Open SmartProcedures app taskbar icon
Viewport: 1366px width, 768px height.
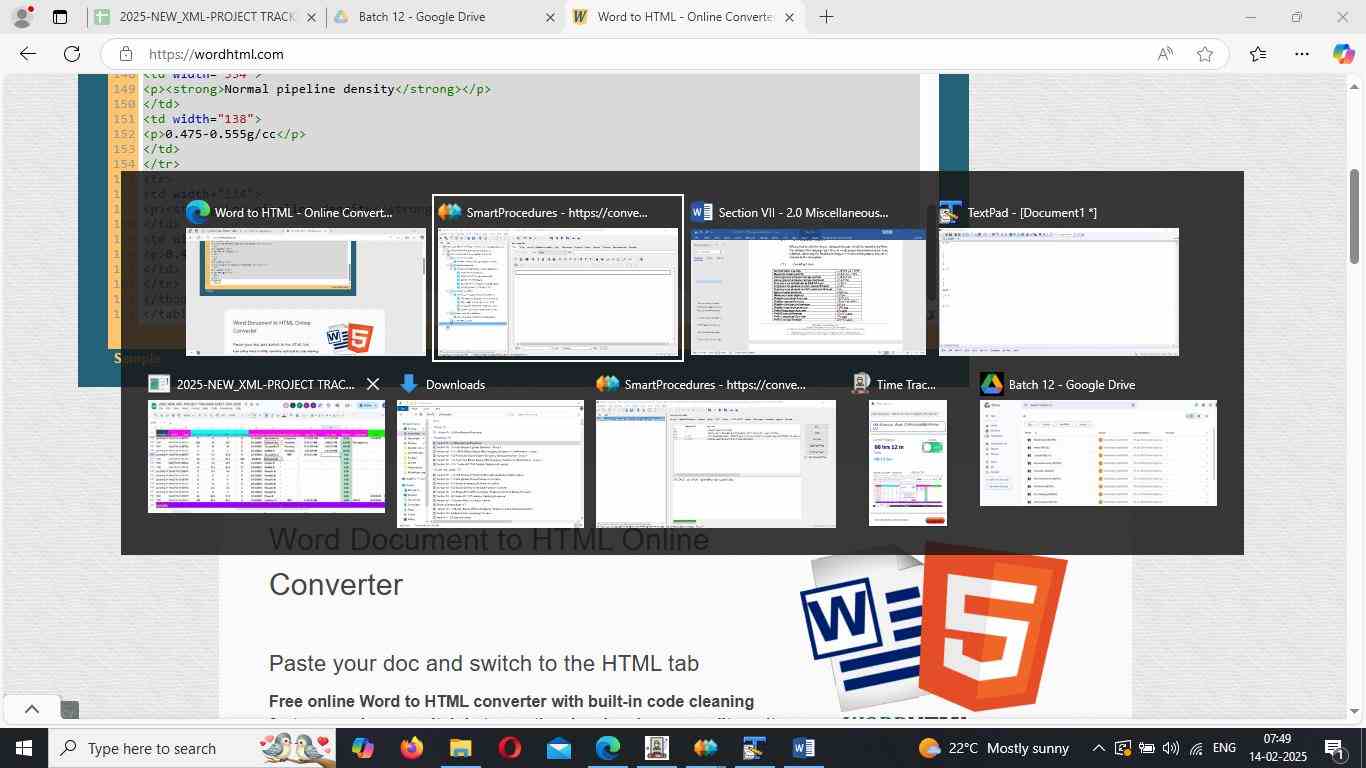click(706, 748)
